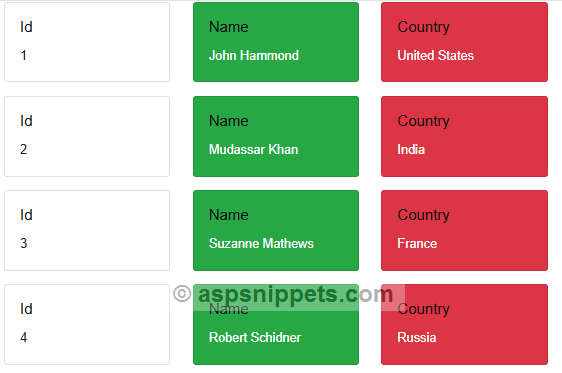This screenshot has width=562, height=373.
Task: Click the aspsnippets.com watermark text
Action: pyautogui.click(x=295, y=295)
